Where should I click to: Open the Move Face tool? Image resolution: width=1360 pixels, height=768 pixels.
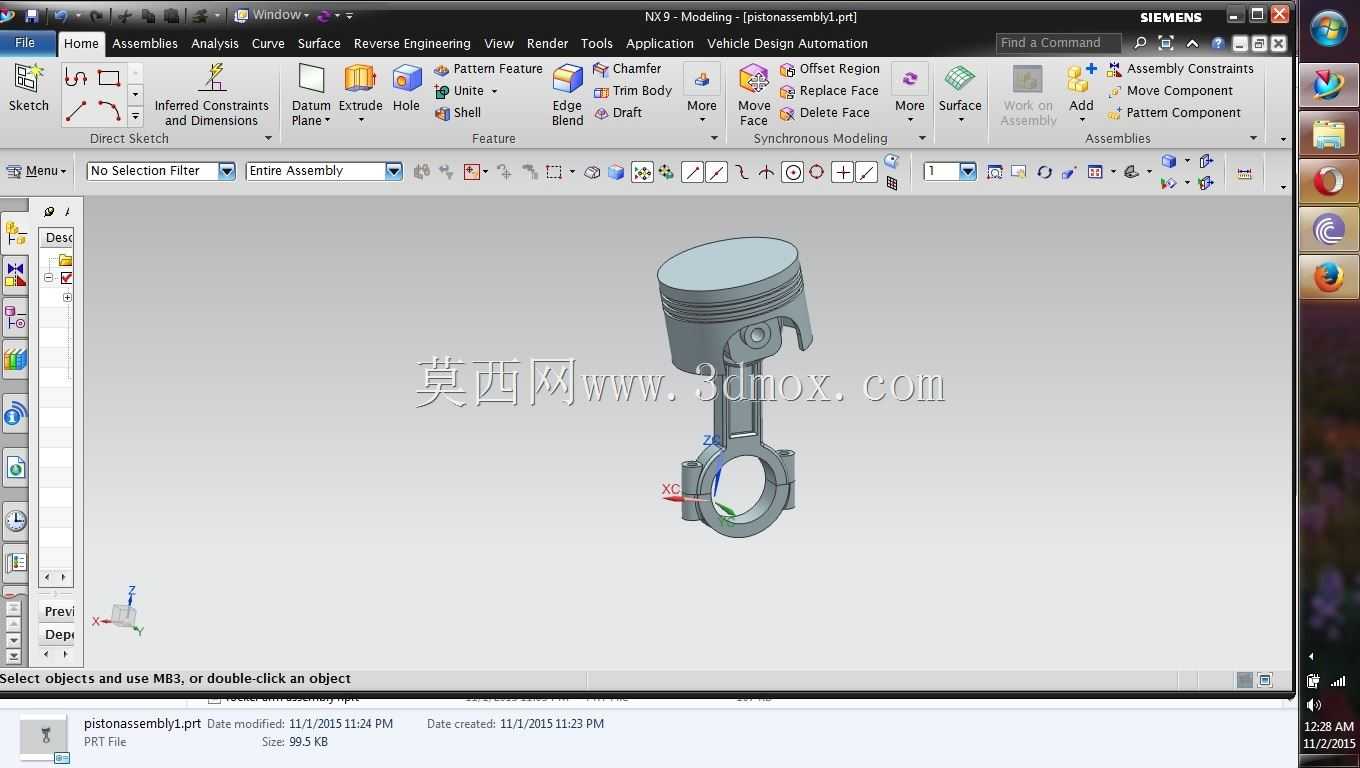[754, 96]
